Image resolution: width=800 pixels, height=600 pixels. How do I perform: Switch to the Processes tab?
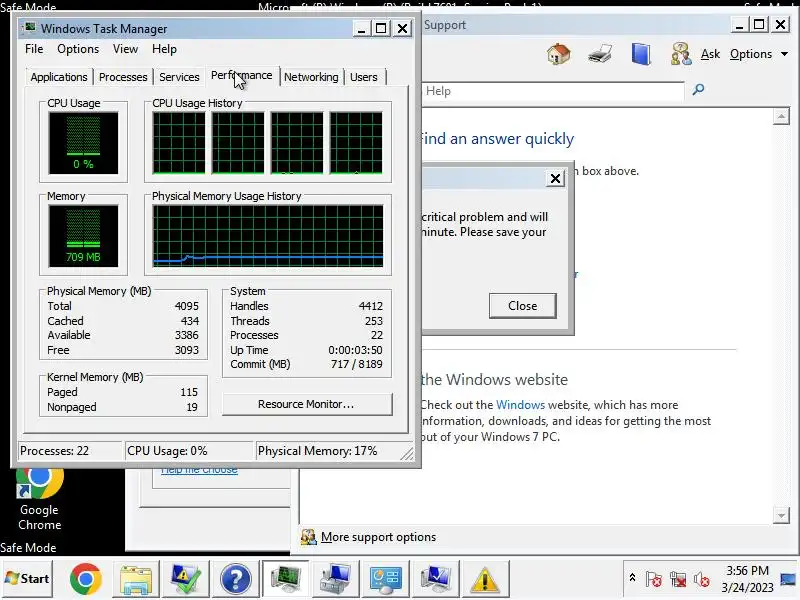(x=123, y=77)
